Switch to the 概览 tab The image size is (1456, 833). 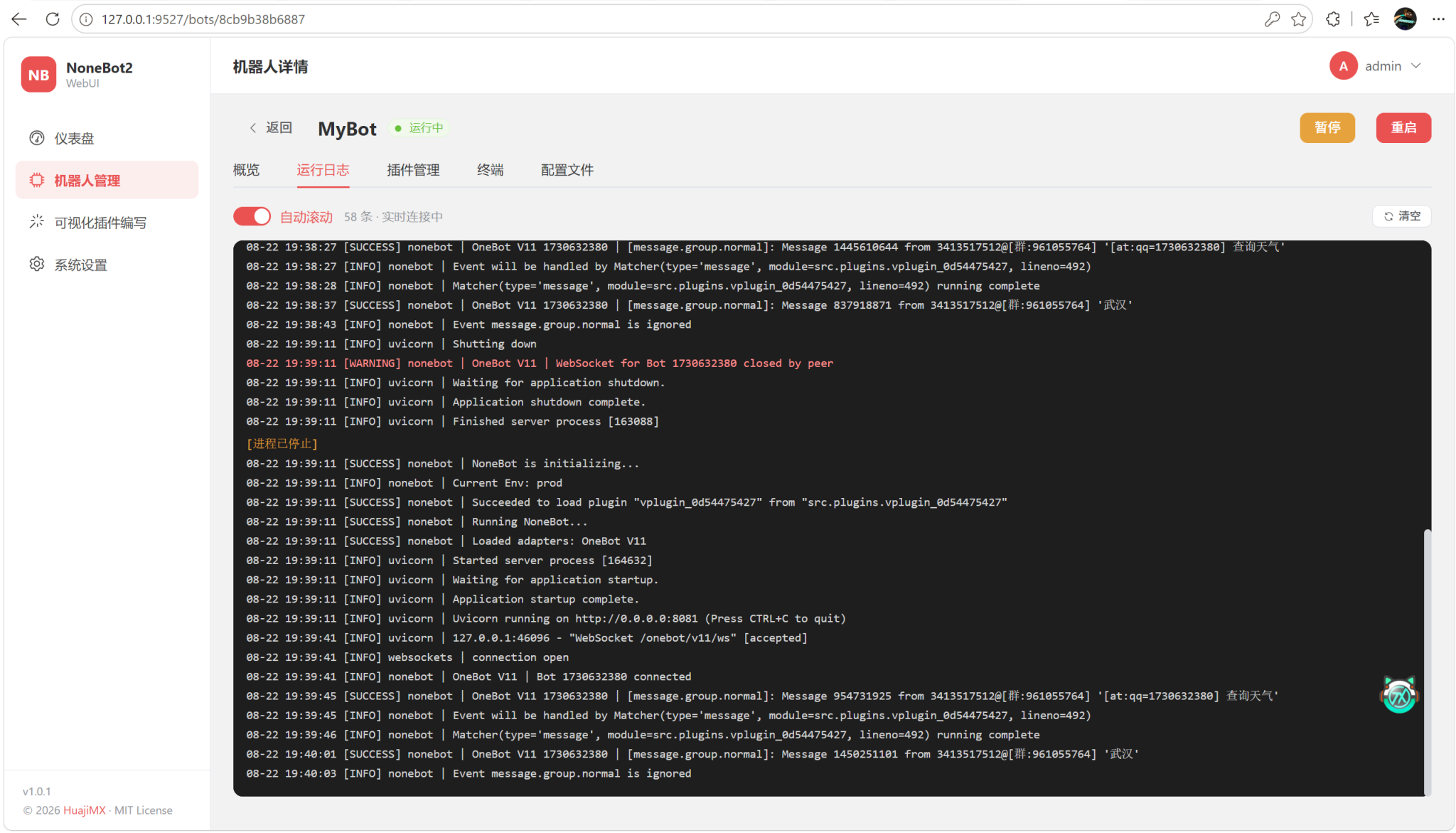pyautogui.click(x=246, y=170)
